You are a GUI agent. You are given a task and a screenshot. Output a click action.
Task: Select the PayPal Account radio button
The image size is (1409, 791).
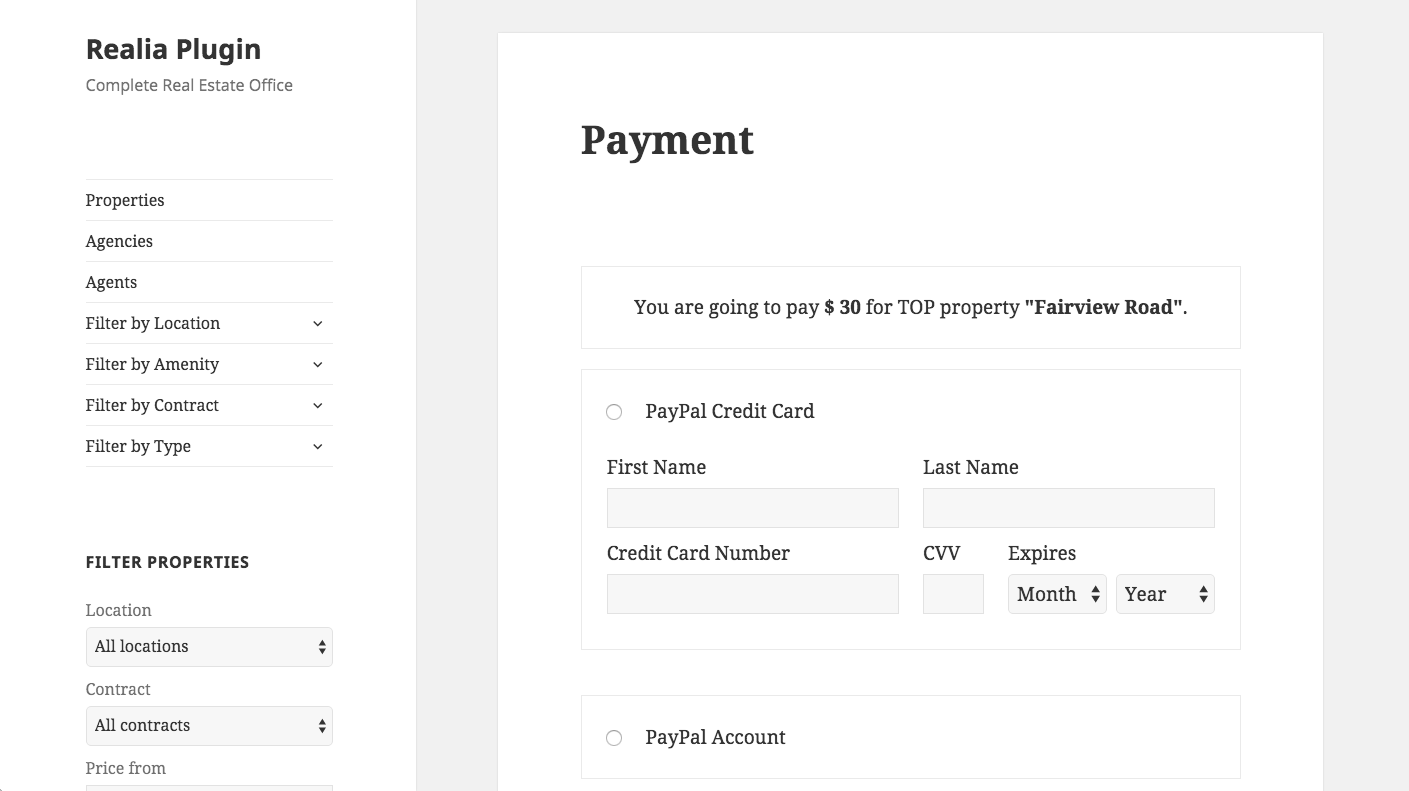click(614, 738)
